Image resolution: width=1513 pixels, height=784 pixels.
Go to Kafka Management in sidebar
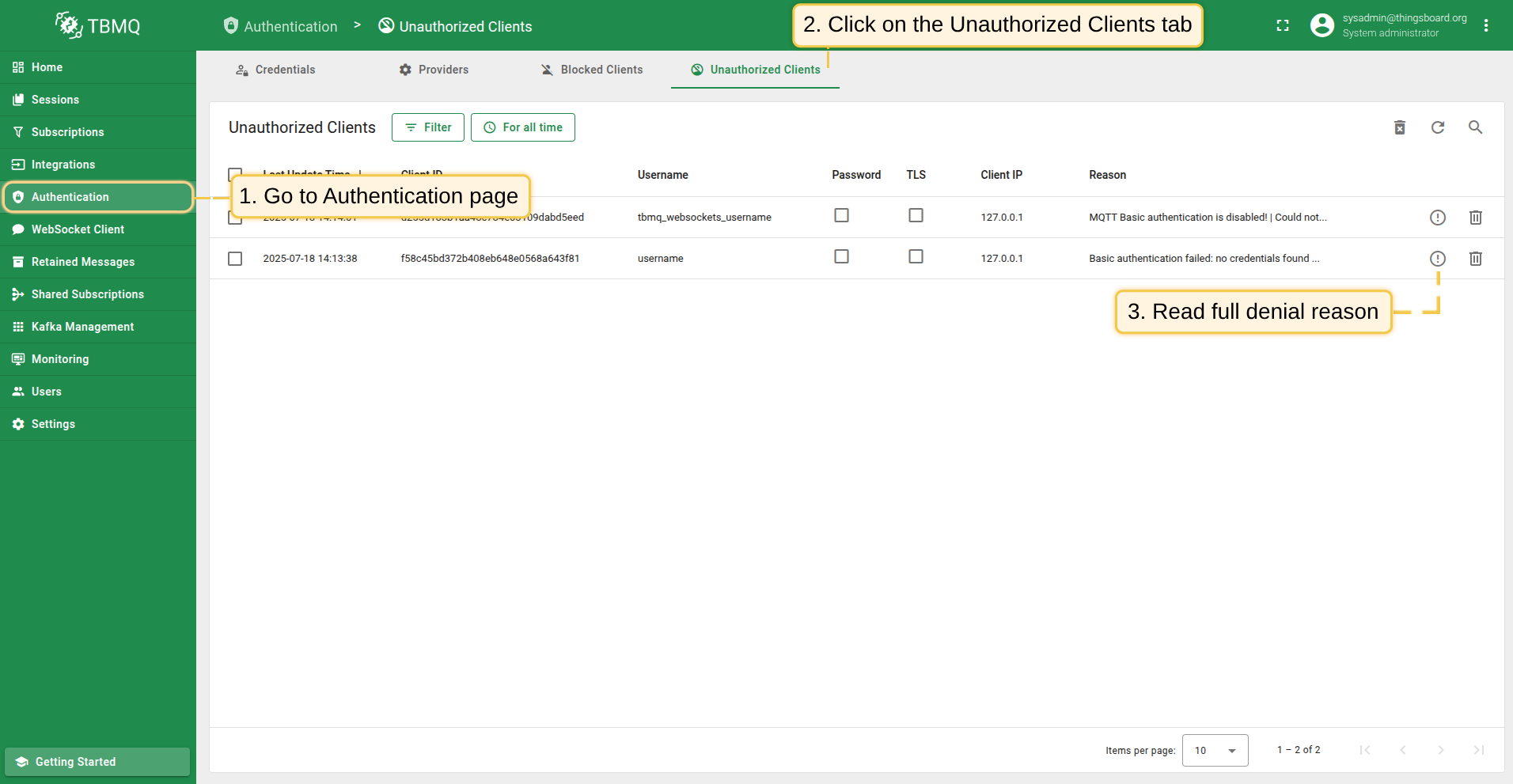[x=82, y=327]
